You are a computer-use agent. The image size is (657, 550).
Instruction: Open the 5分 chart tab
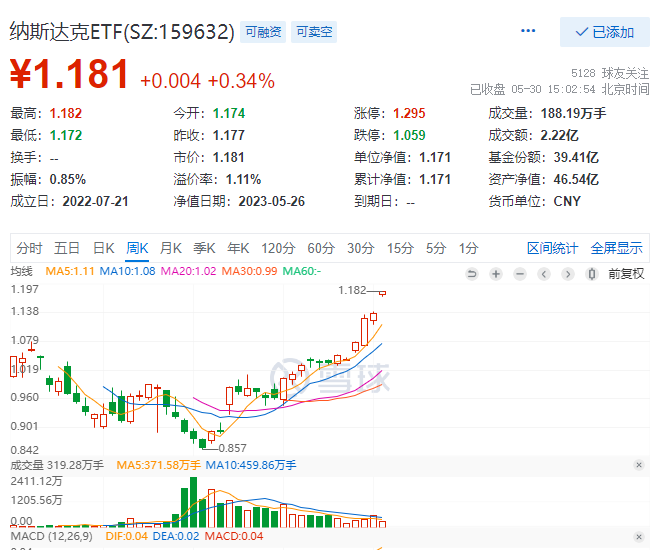click(436, 248)
